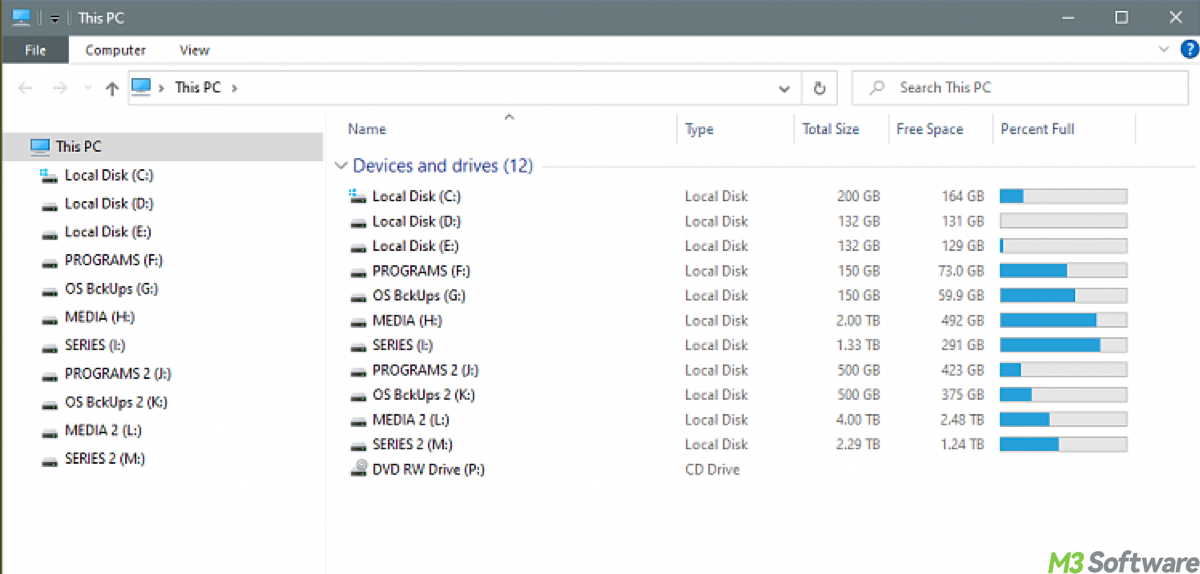This screenshot has width=1200, height=574.
Task: Click the OS BckUps (G:) drive icon in list
Action: click(x=358, y=296)
